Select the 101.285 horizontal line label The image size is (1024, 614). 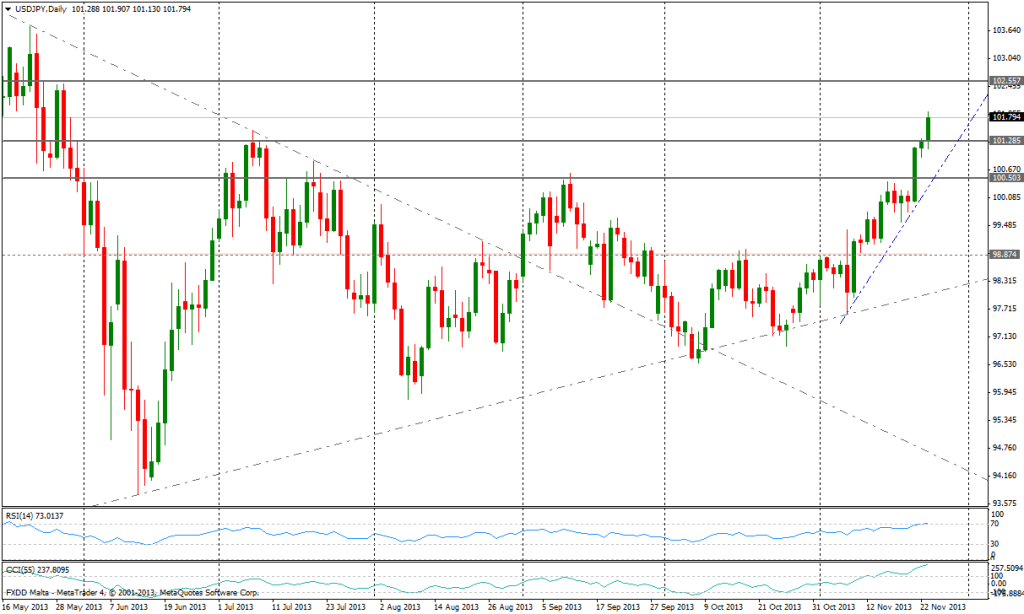click(1004, 141)
